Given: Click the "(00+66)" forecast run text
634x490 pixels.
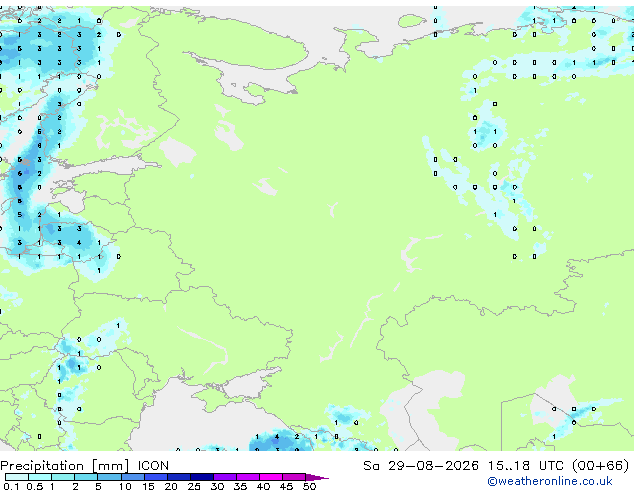Looking at the screenshot, I should 600,466.
